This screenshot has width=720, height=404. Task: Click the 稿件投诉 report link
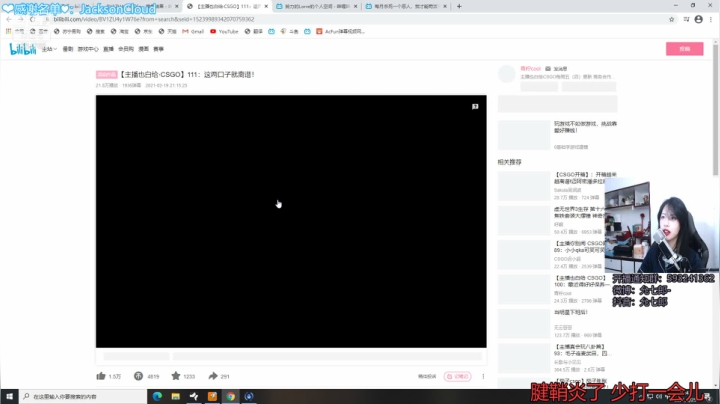427,376
